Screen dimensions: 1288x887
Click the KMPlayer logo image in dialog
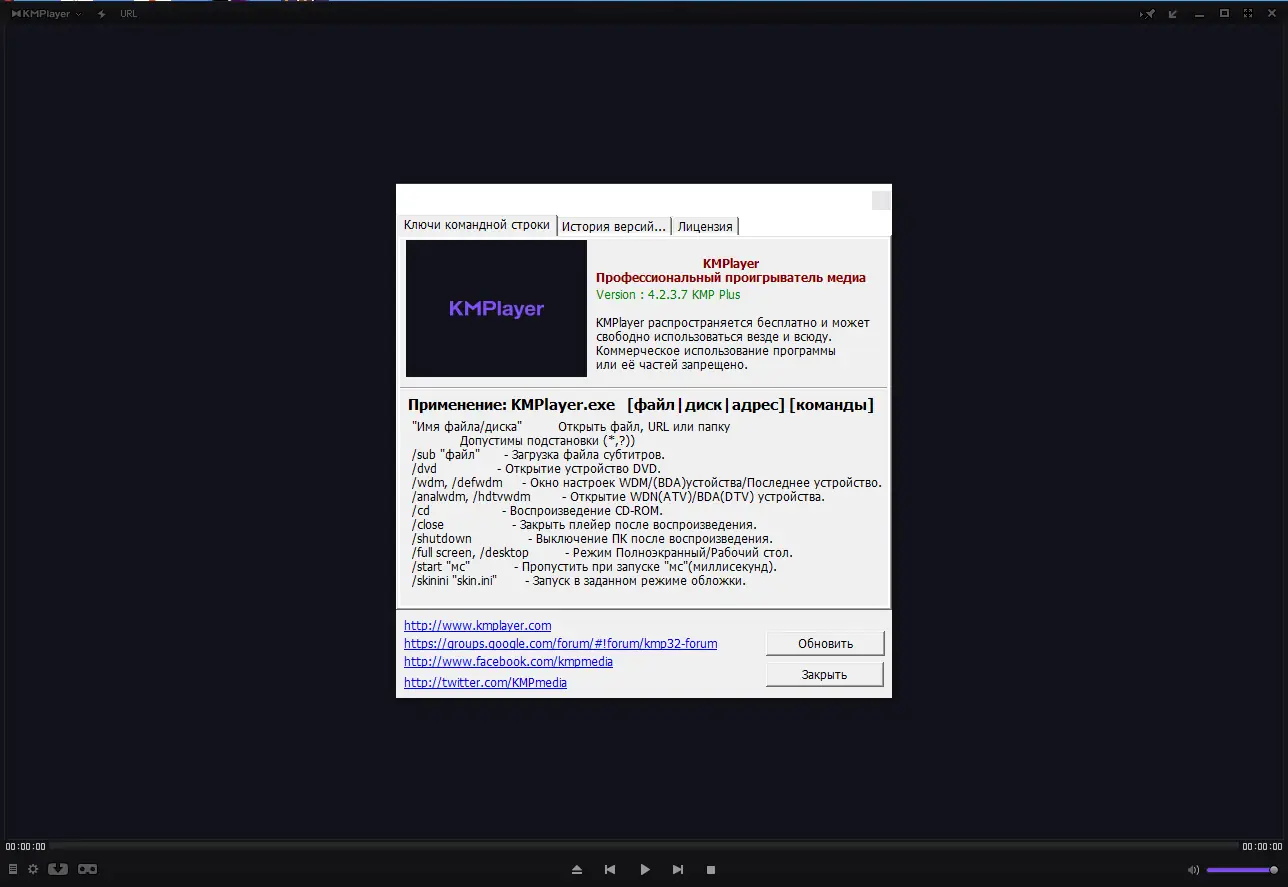click(x=496, y=308)
